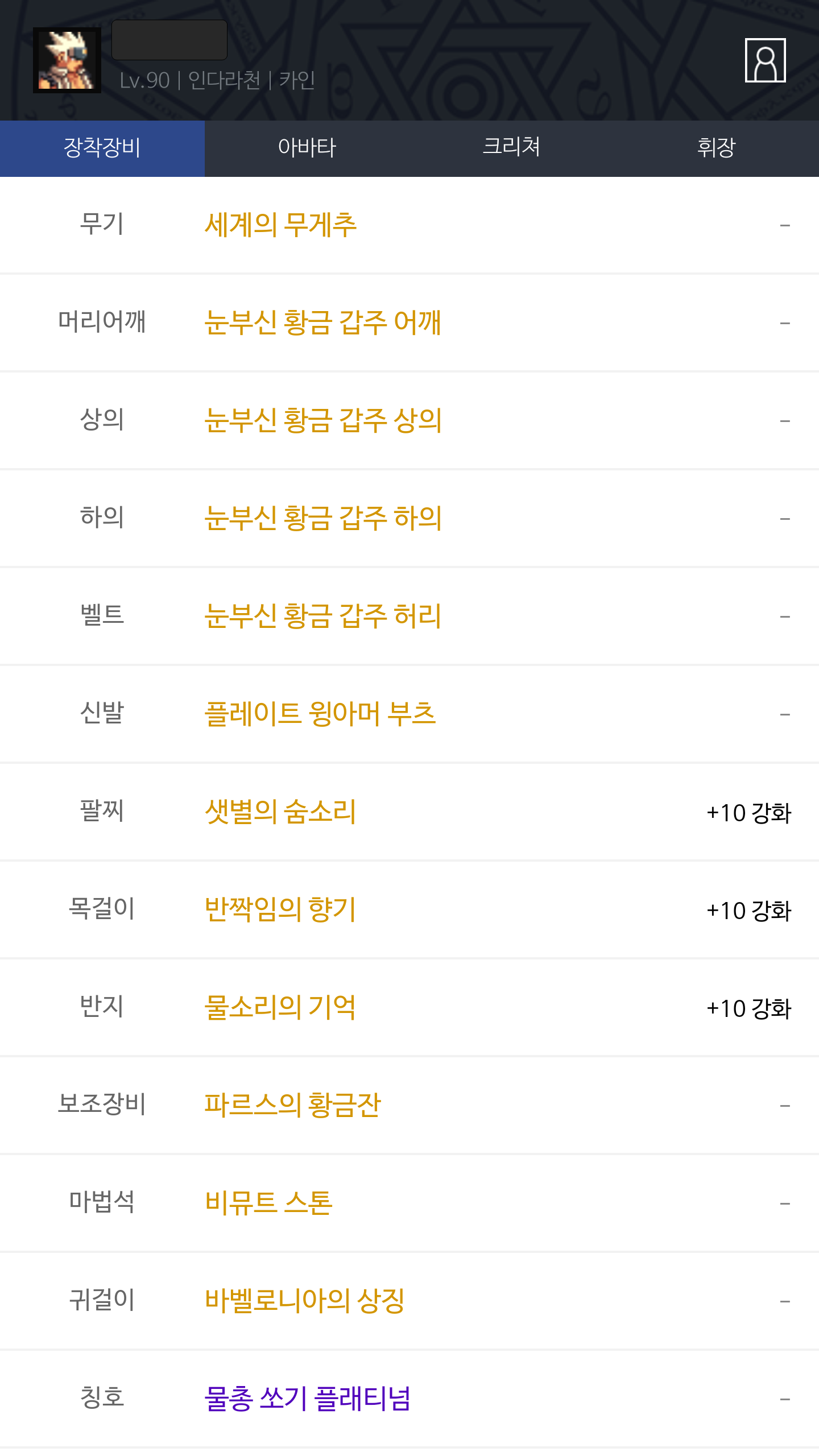Select necklace 반짝임의 향기
819x1456 pixels.
point(280,910)
